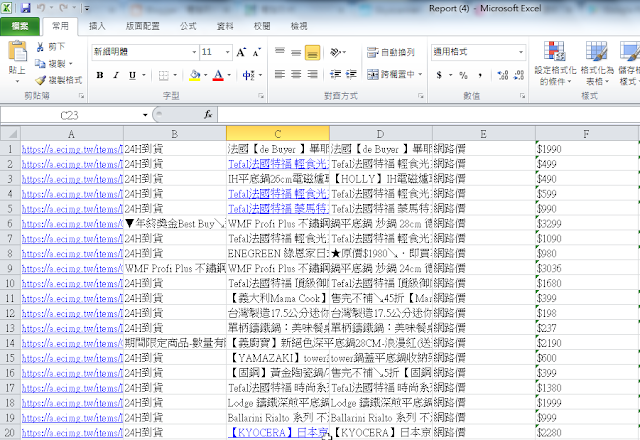Screen dimensions: 640x440
Task: Open the 檔案 File tab
Action: (20, 27)
